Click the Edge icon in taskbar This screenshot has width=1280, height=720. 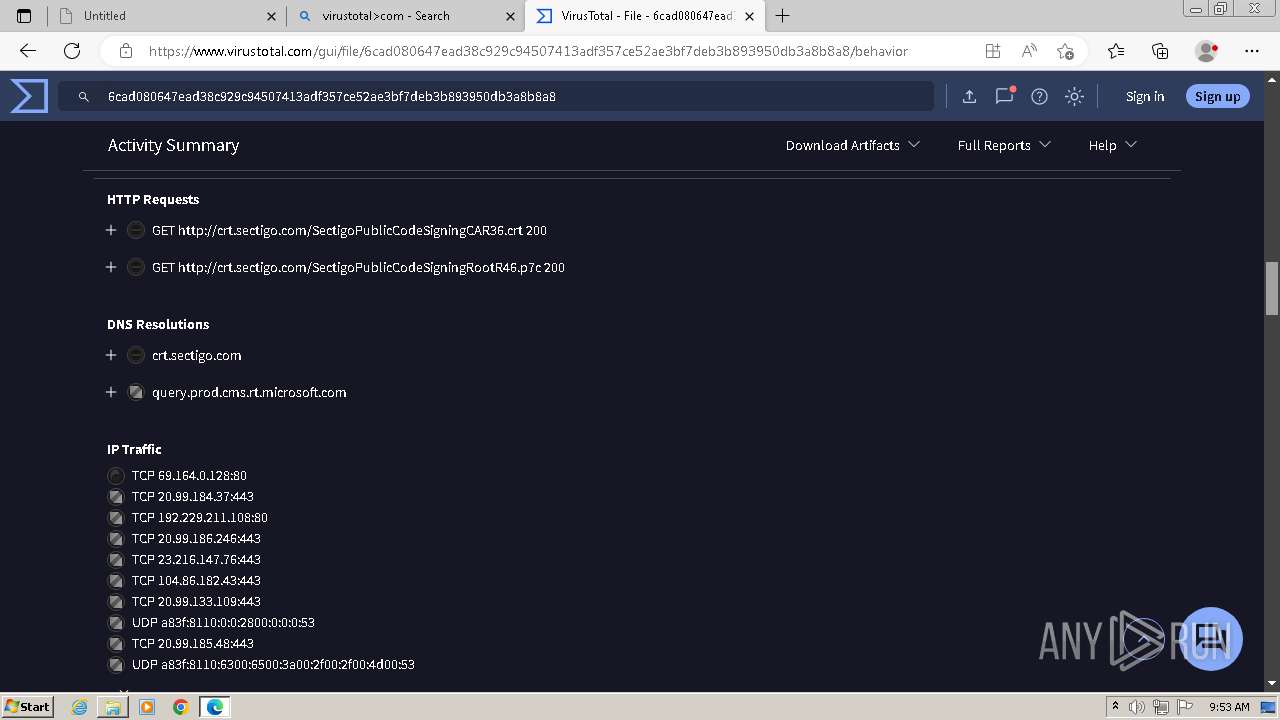click(215, 707)
